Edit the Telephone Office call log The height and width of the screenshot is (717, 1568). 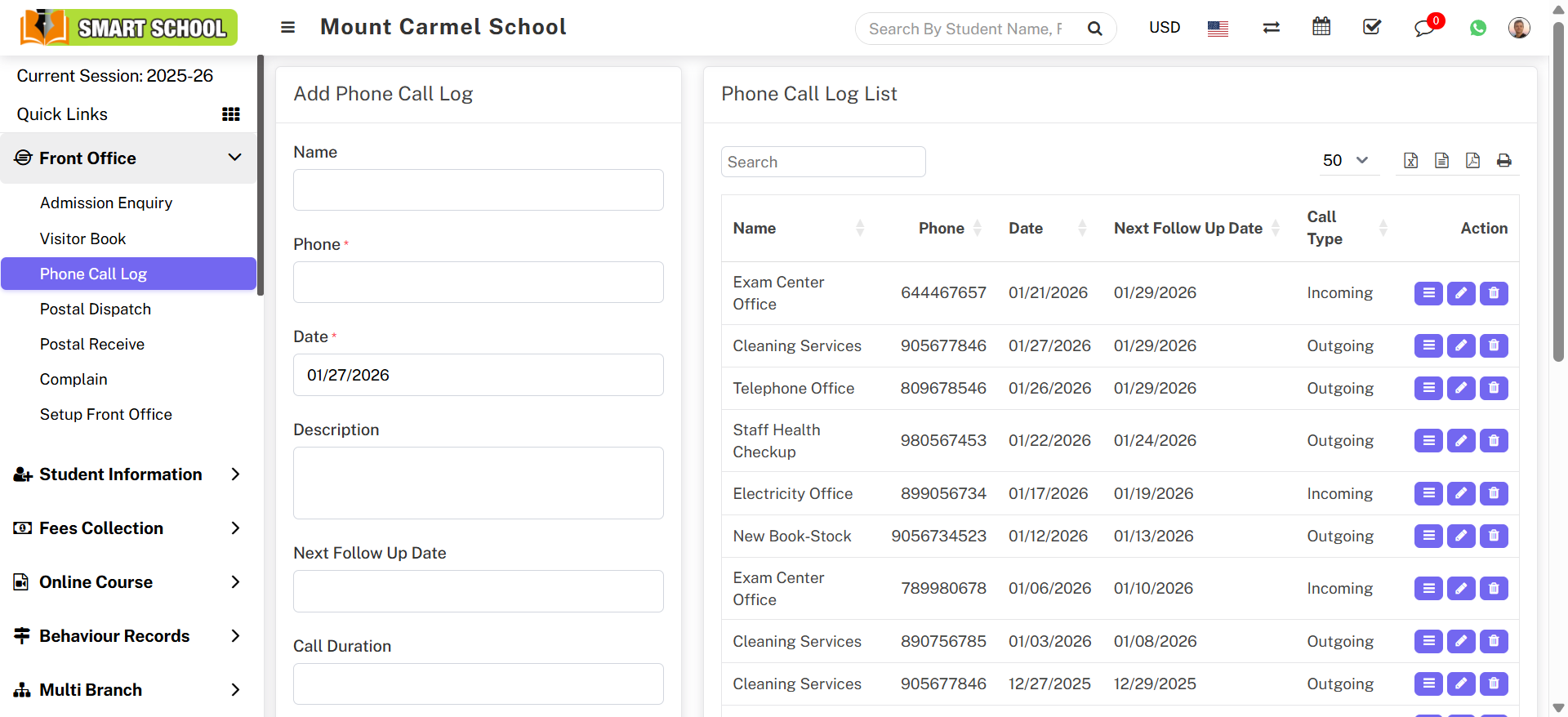(x=1460, y=388)
